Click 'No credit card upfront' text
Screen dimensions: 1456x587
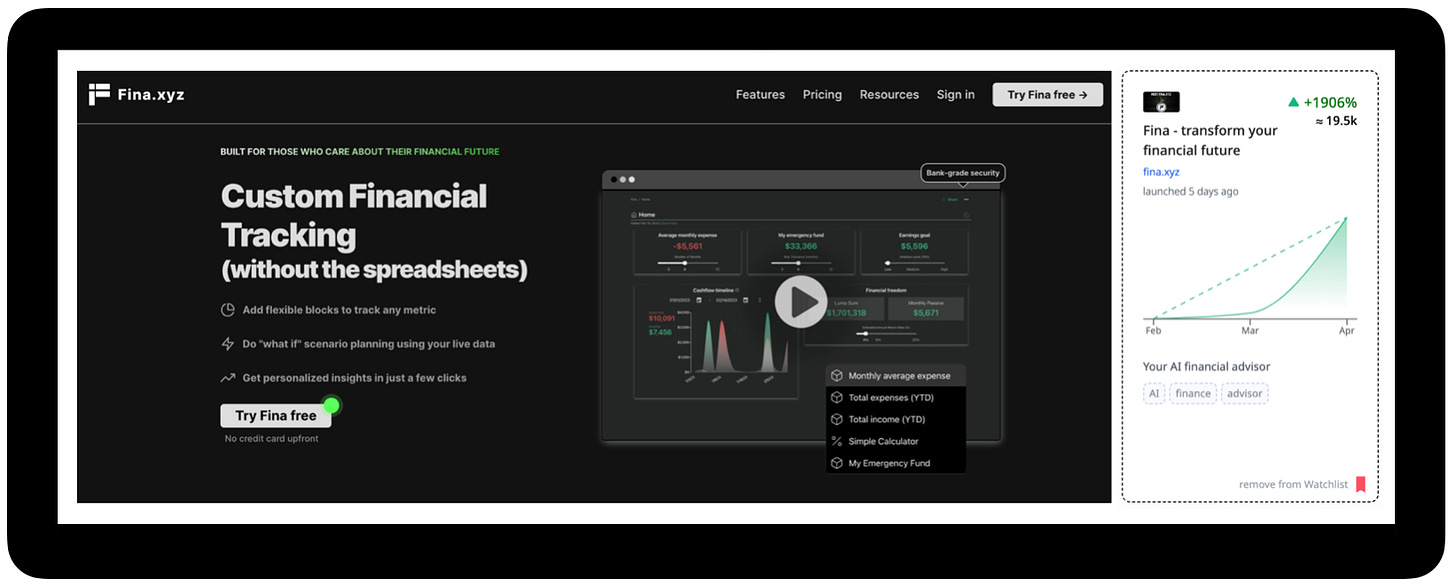(x=272, y=439)
